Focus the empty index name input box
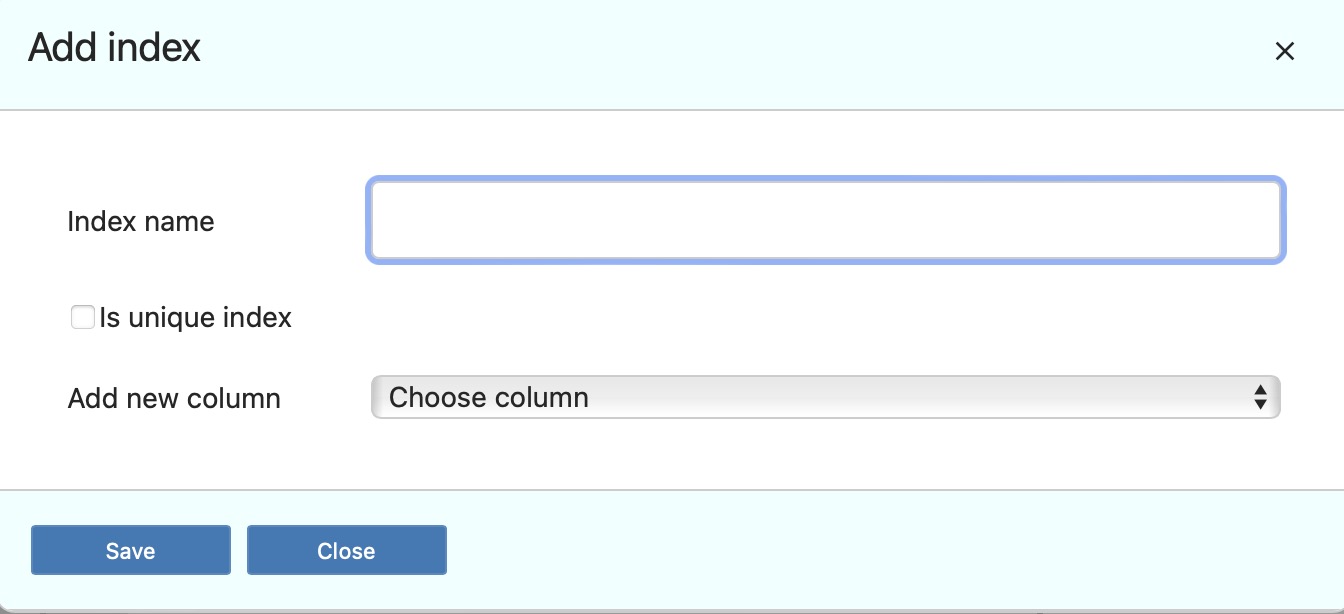1344x614 pixels. pos(826,221)
